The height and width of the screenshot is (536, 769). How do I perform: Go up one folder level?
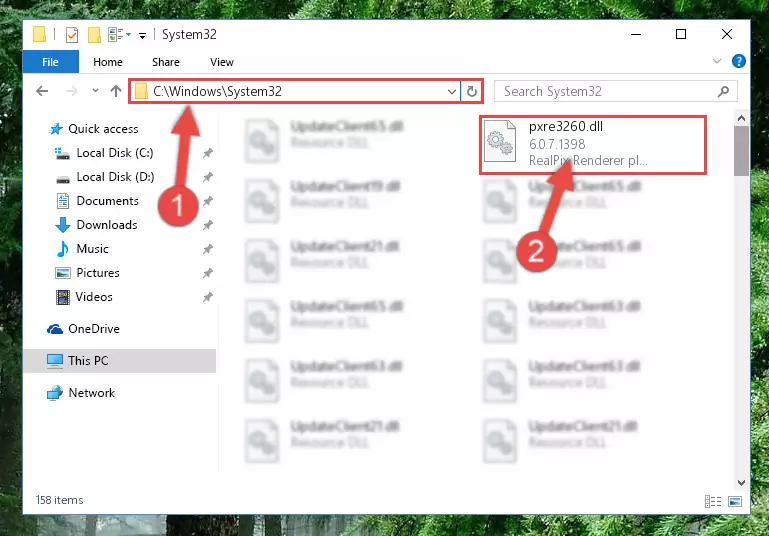point(116,91)
